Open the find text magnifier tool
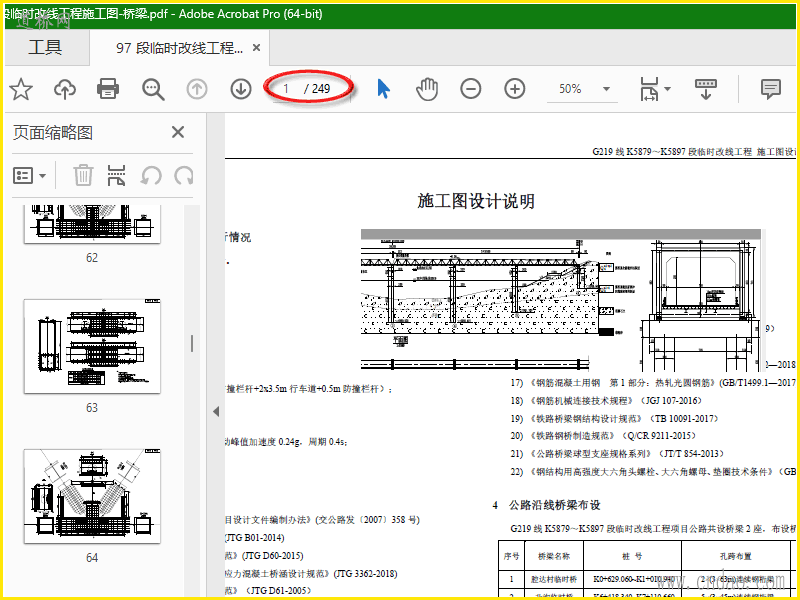The height and width of the screenshot is (600, 800). [x=153, y=89]
